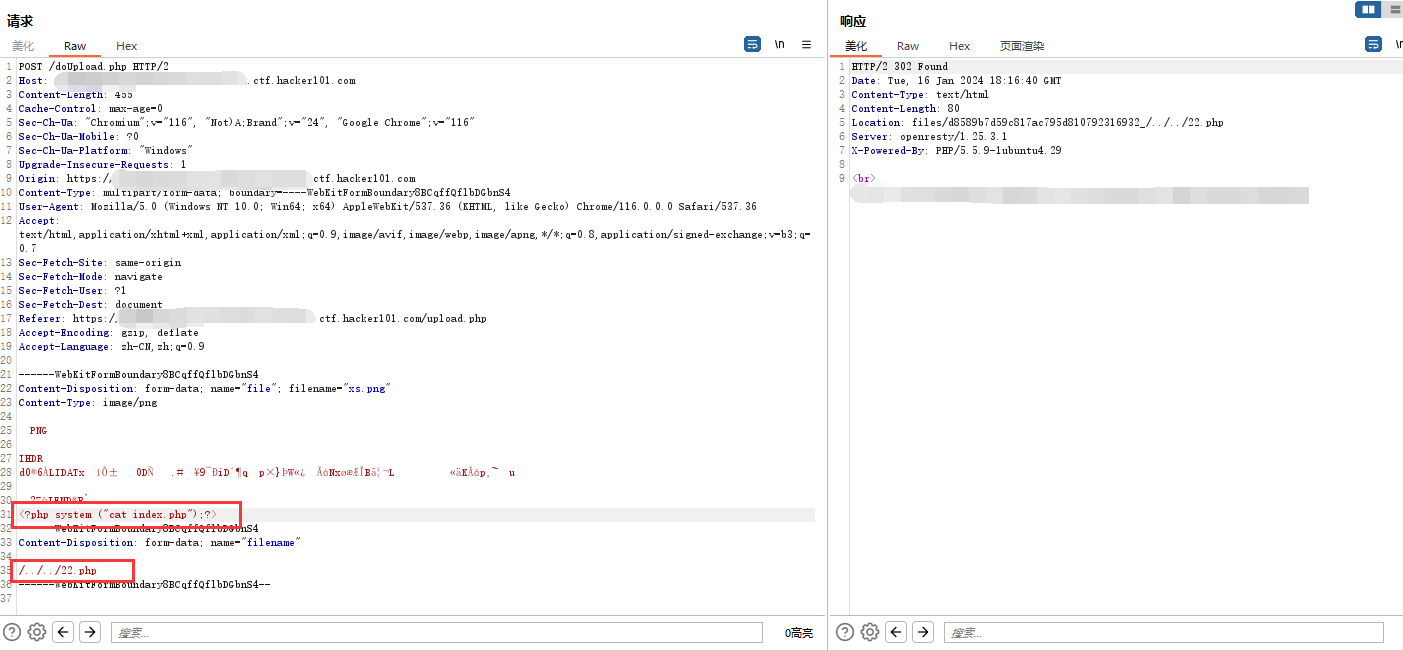Viewport: 1403px width, 651px height.
Task: Toggle word wrap in response panel
Action: 1374,44
